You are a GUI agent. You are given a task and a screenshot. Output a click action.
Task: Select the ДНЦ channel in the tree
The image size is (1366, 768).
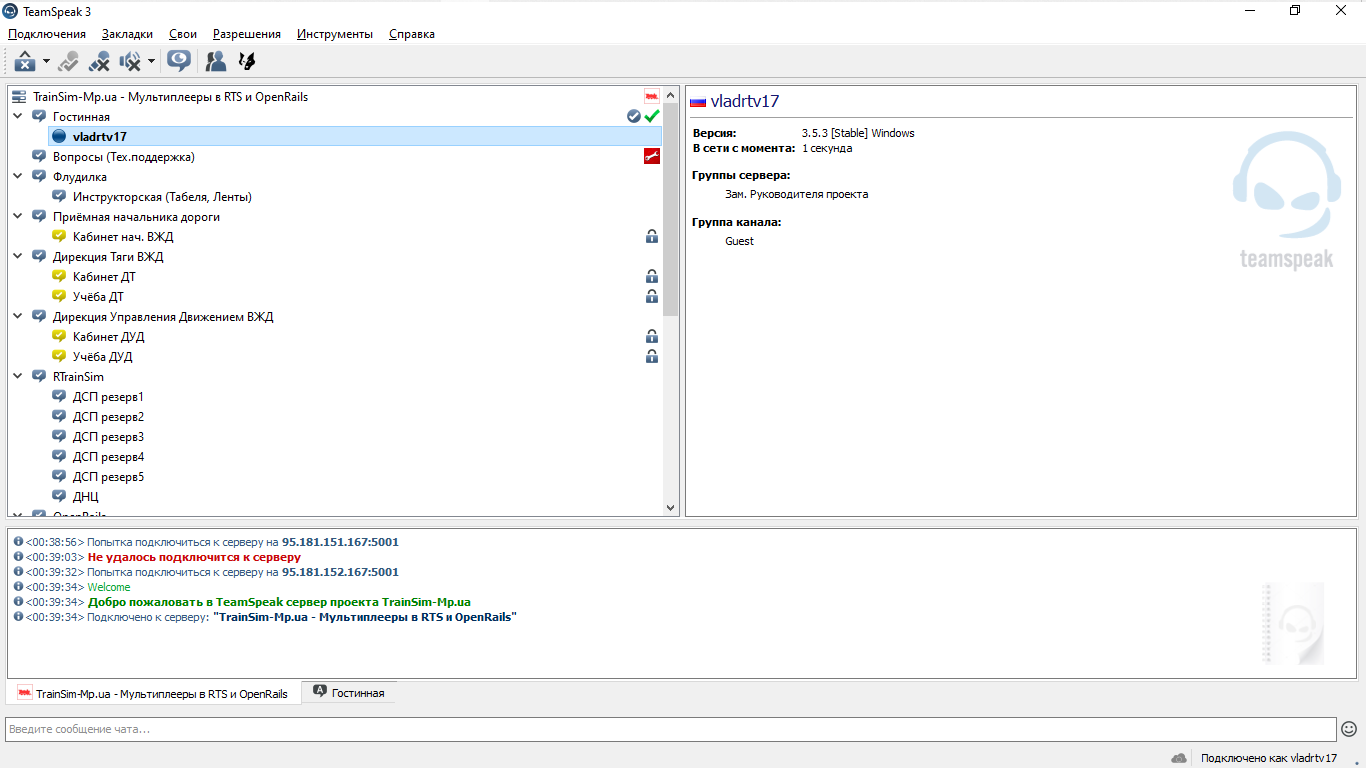point(85,497)
